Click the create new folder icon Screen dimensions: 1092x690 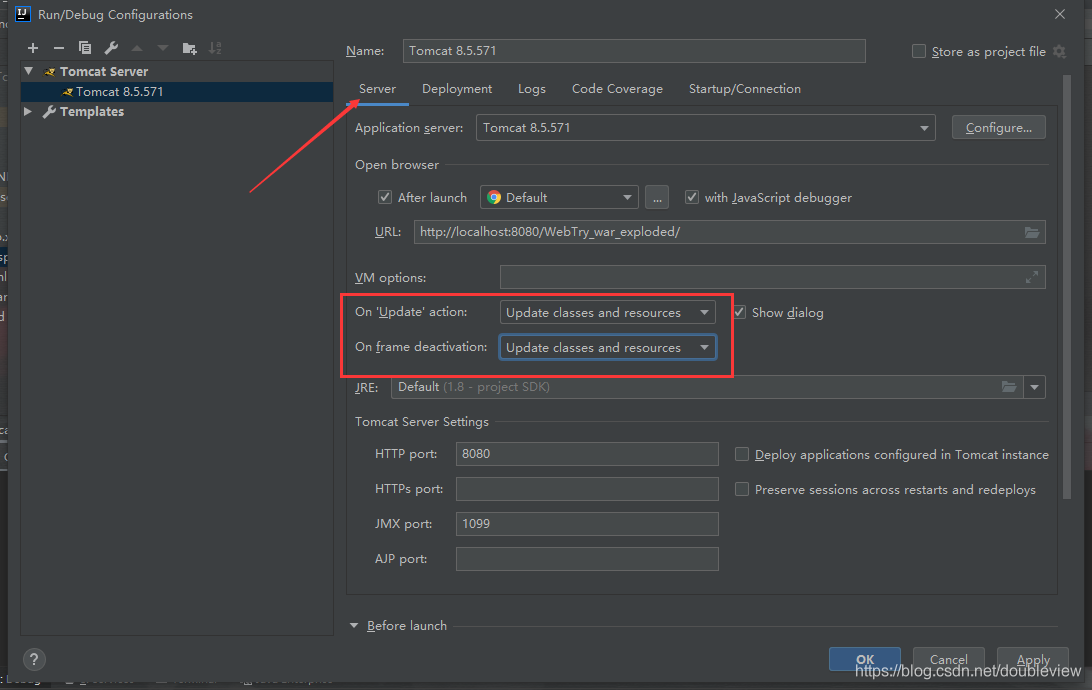pos(189,48)
